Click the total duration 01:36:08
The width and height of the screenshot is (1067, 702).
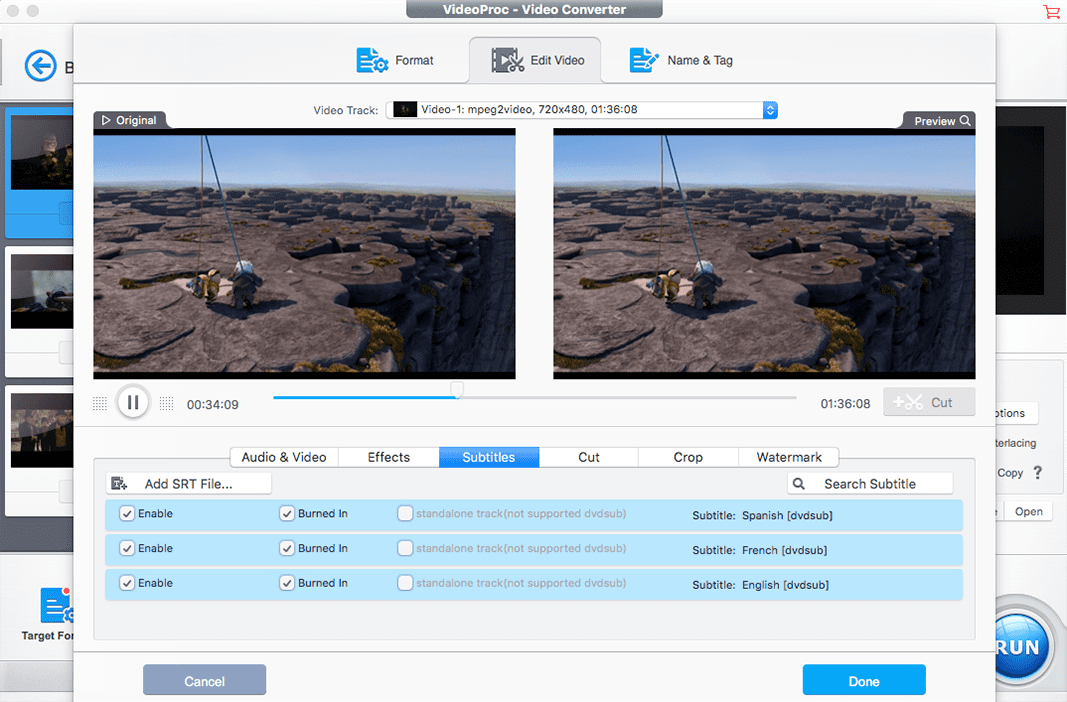coord(845,404)
